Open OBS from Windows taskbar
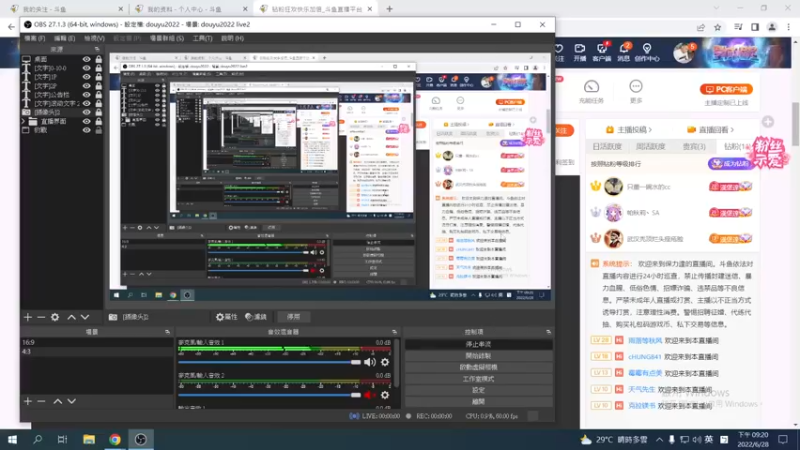Viewport: 800px width, 450px height. (141, 439)
